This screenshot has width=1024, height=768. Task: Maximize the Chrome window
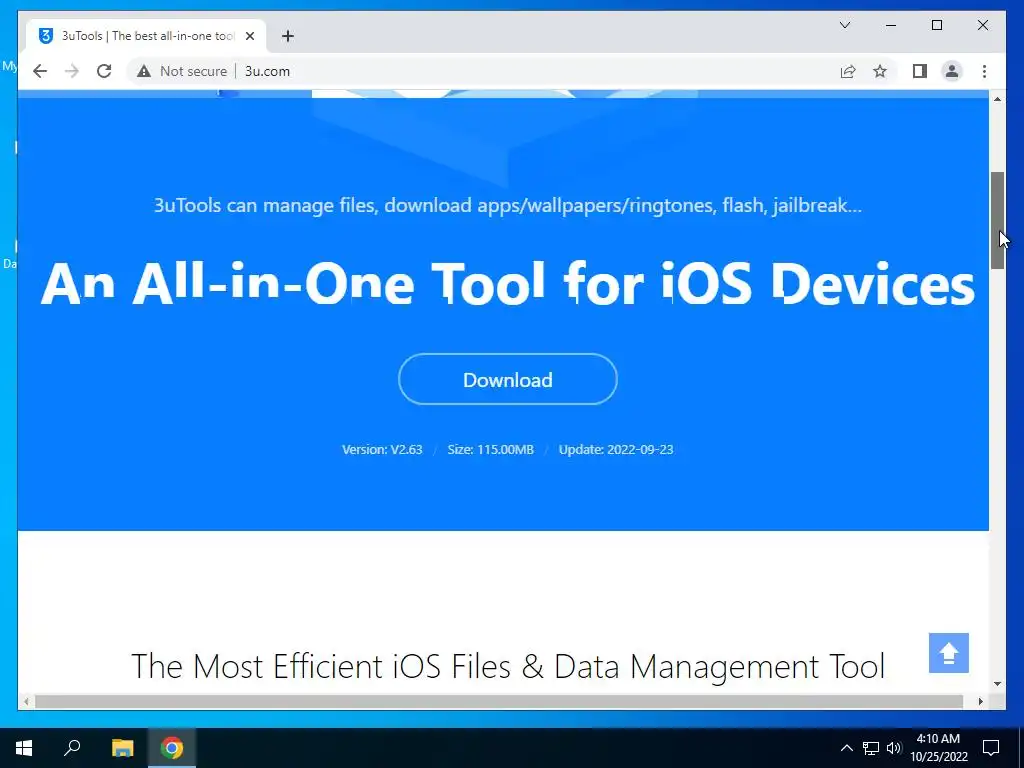point(936,25)
